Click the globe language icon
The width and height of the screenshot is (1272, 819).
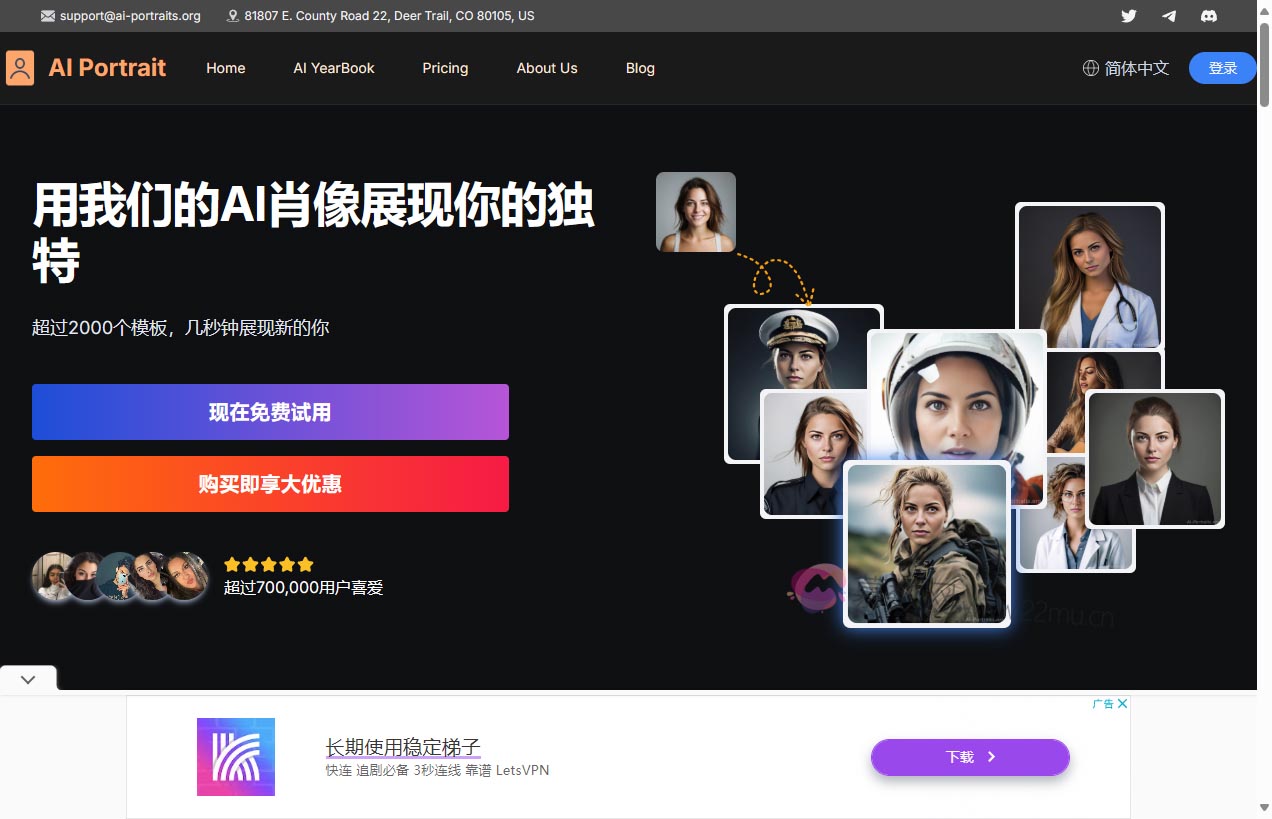click(1091, 68)
